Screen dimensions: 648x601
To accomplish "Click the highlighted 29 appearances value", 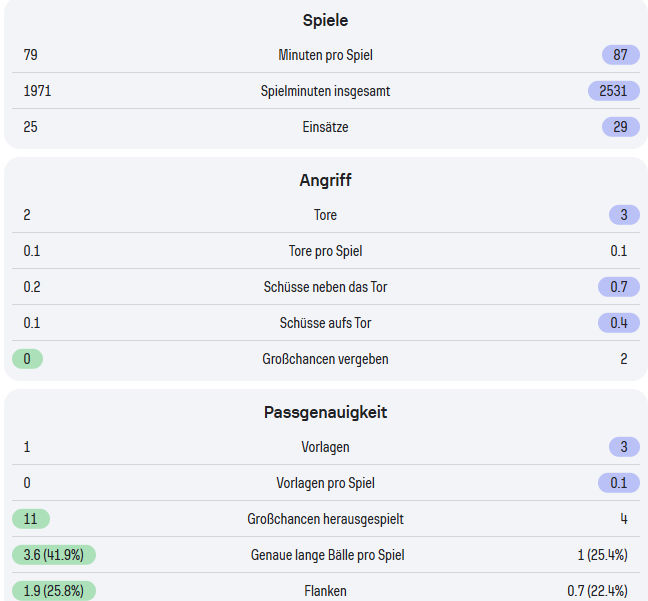I will (x=620, y=127).
